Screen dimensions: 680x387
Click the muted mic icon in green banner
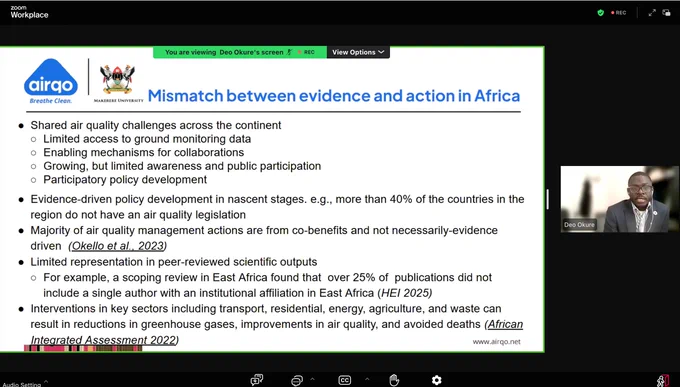coord(289,52)
